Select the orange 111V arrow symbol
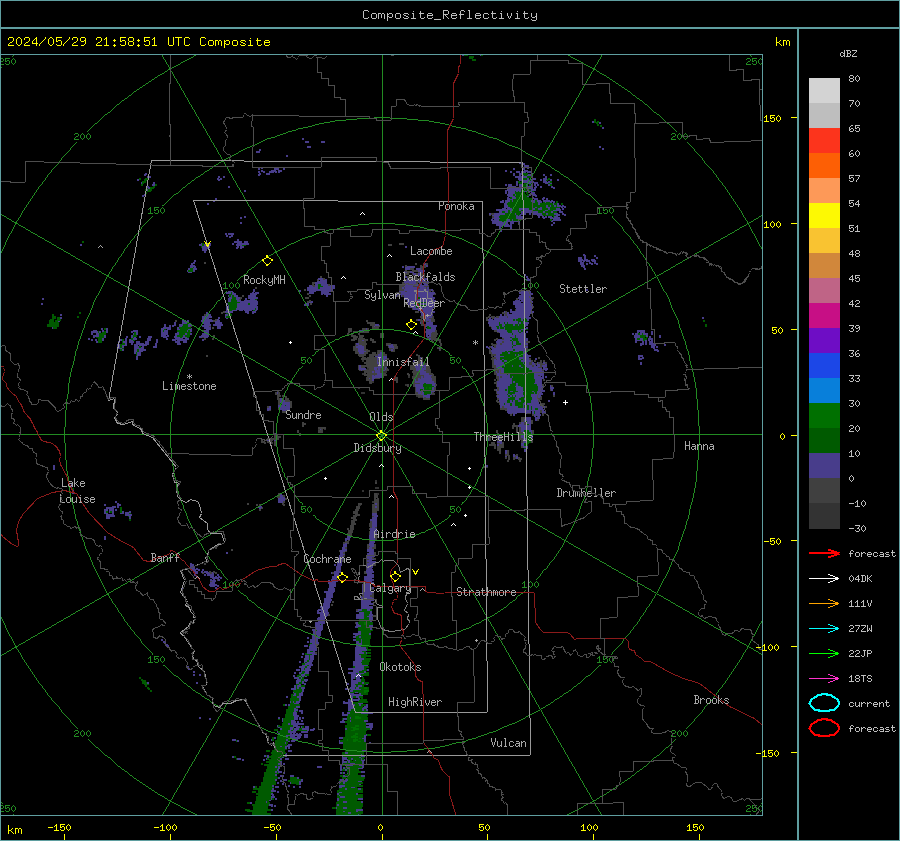 tap(824, 603)
